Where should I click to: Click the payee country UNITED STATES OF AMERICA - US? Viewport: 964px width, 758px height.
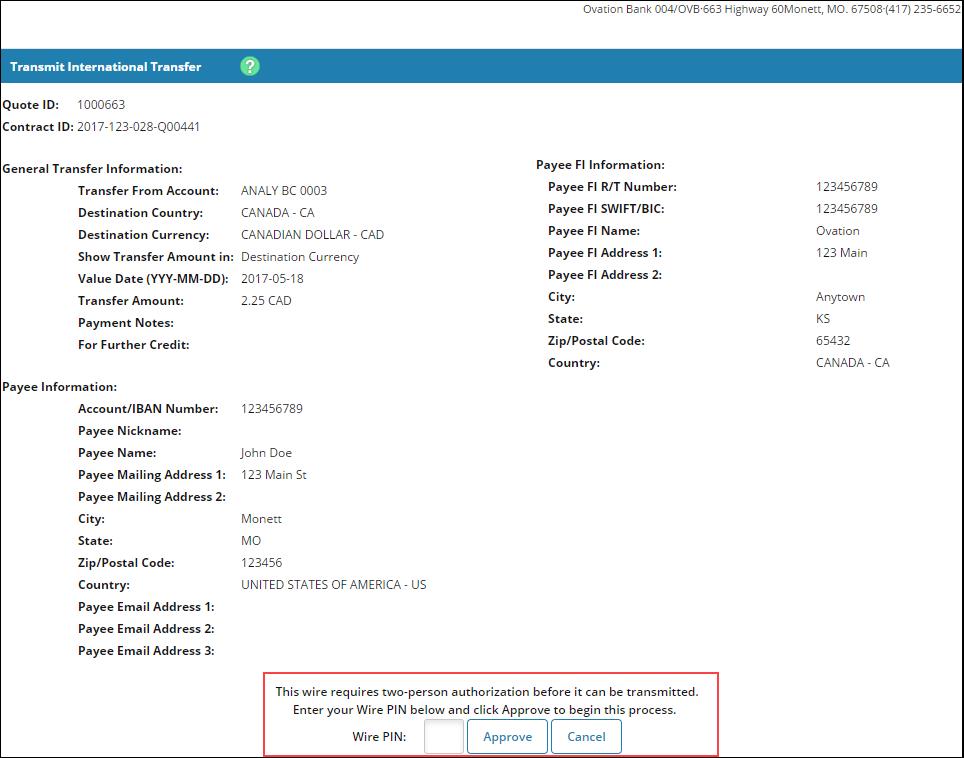coord(333,585)
